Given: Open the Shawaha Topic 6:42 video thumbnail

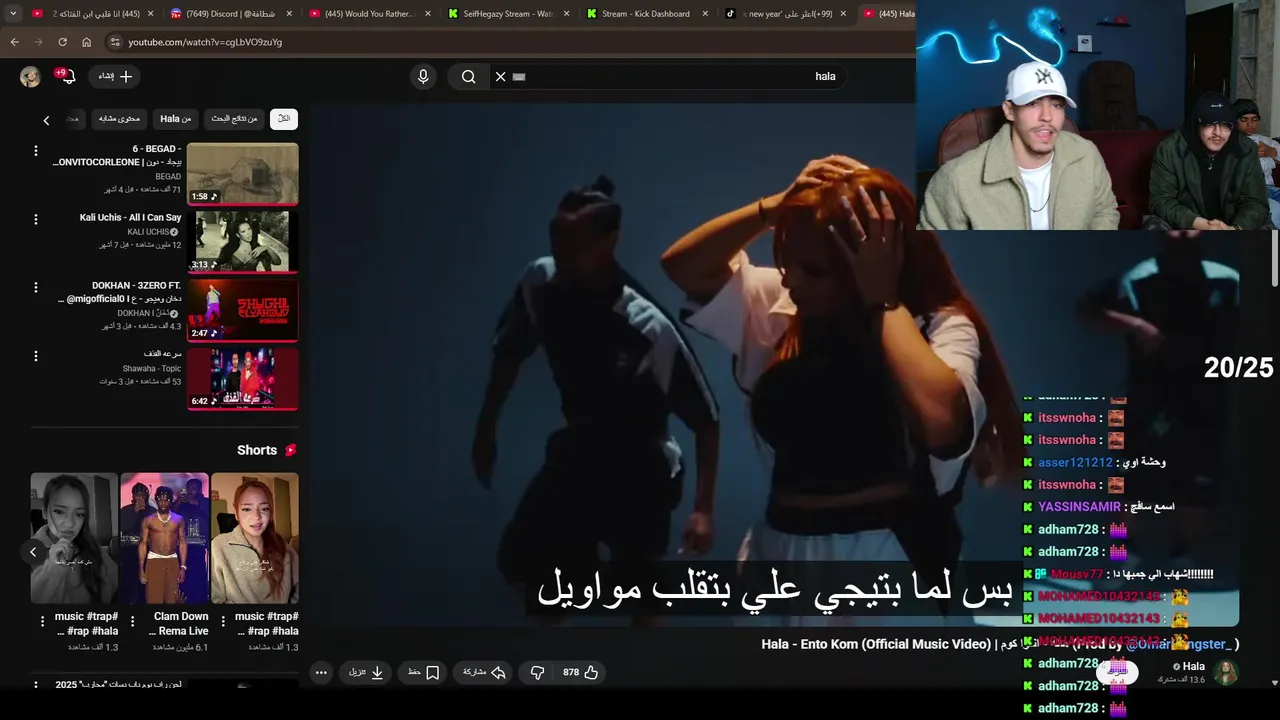Looking at the screenshot, I should [x=243, y=379].
